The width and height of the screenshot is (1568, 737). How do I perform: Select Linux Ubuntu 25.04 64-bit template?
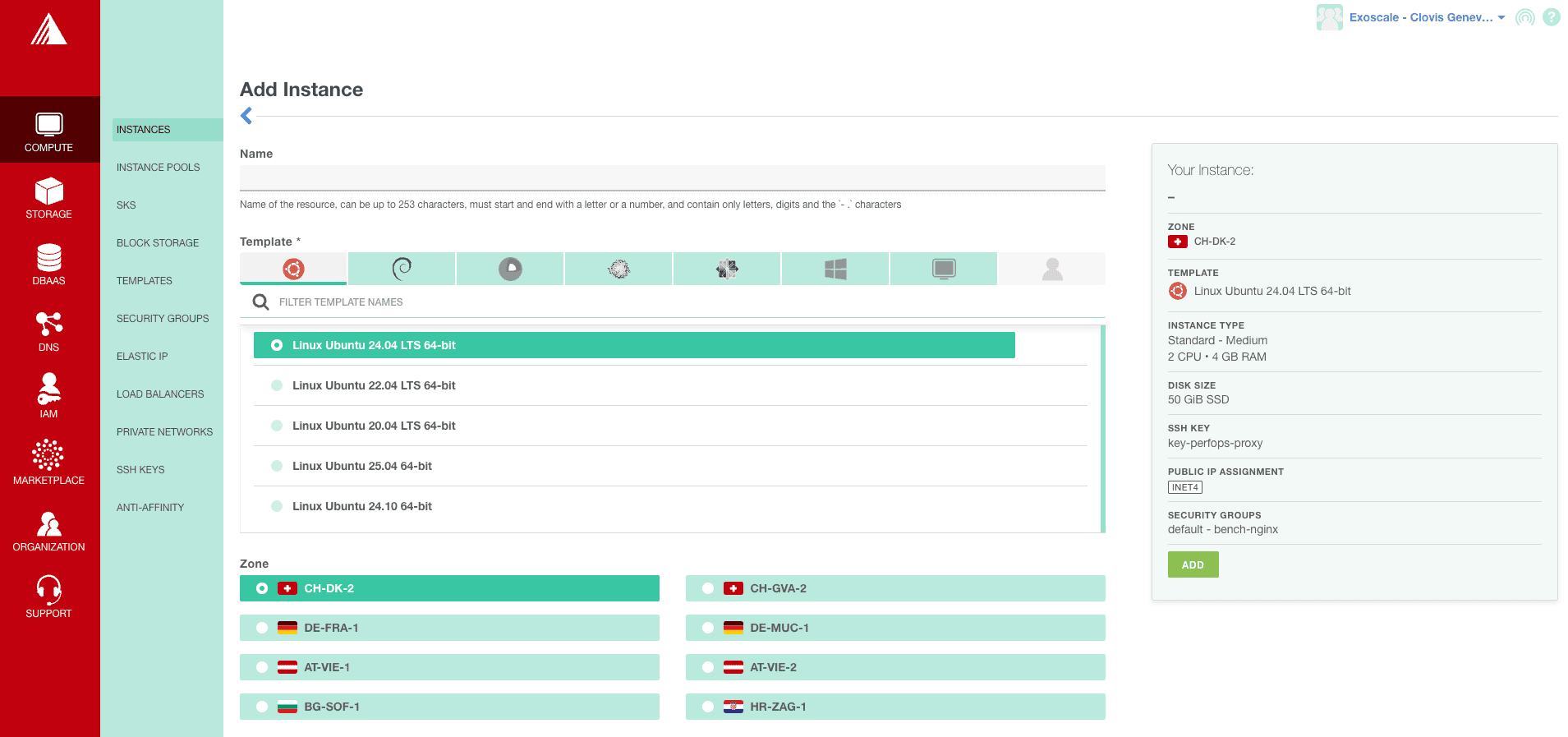[670, 466]
